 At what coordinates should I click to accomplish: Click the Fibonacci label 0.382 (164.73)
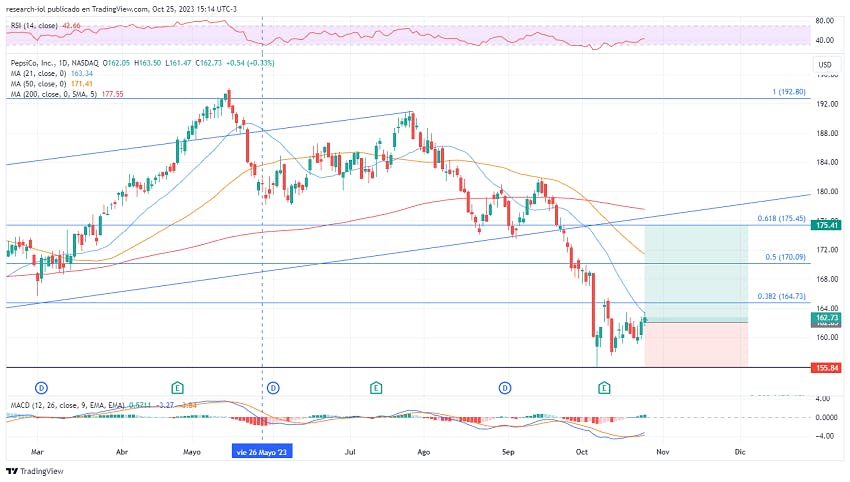tap(781, 296)
